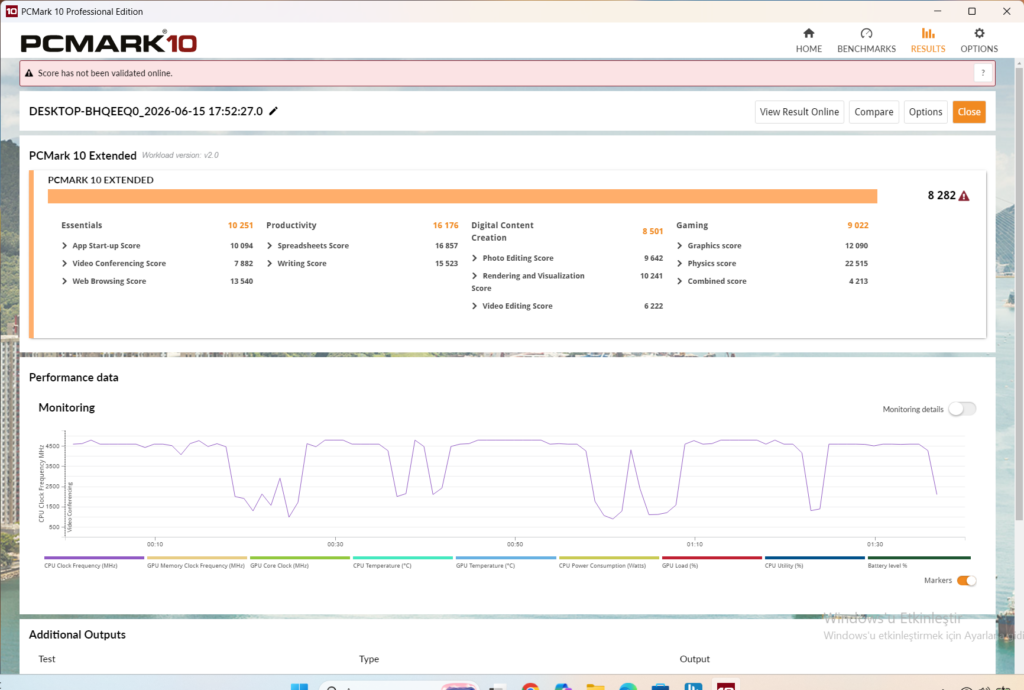Turn off the Markers switch
Viewport: 1024px width, 690px height.
point(967,580)
